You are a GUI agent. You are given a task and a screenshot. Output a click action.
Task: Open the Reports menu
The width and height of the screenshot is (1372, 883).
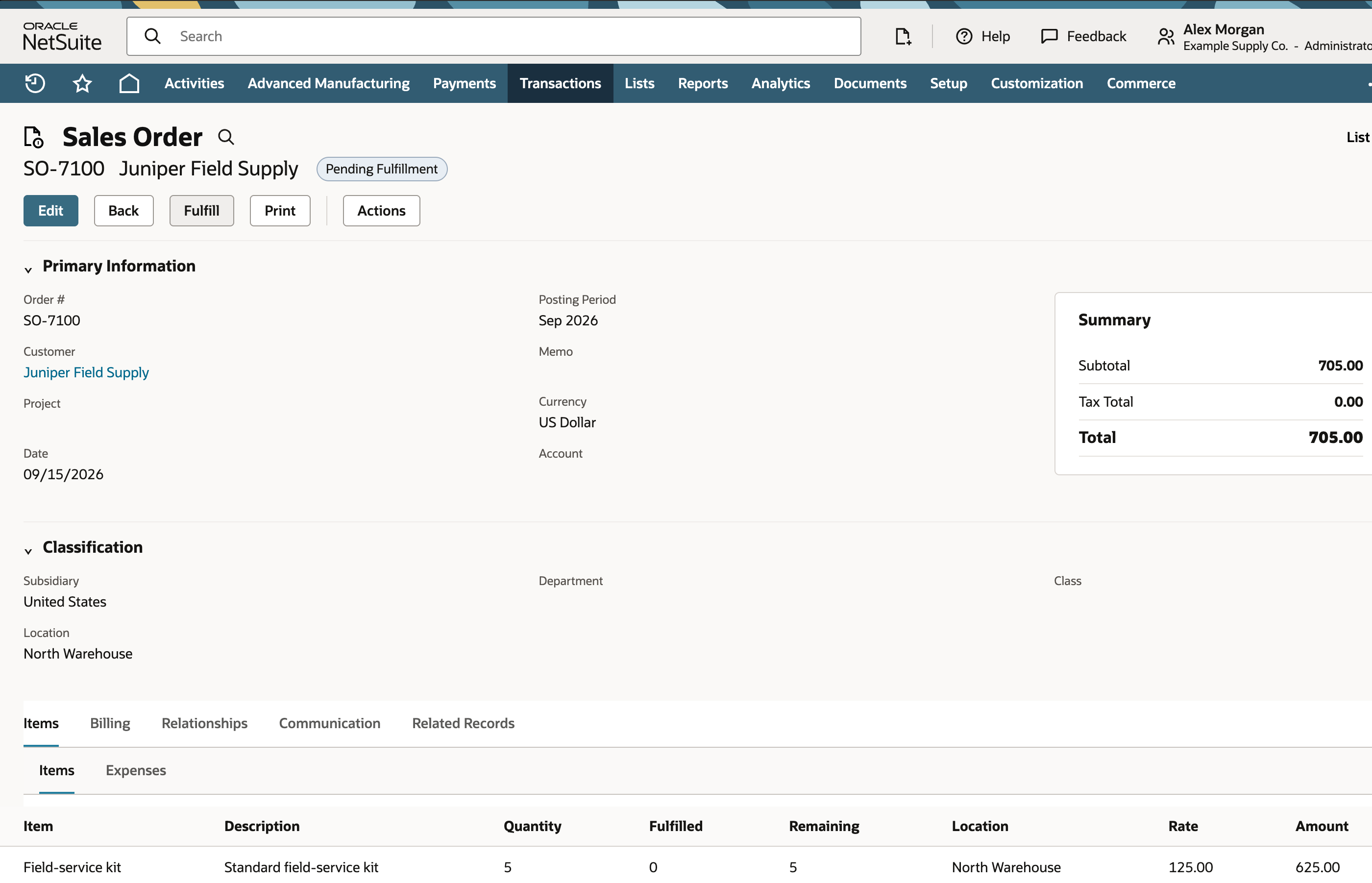[x=703, y=83]
